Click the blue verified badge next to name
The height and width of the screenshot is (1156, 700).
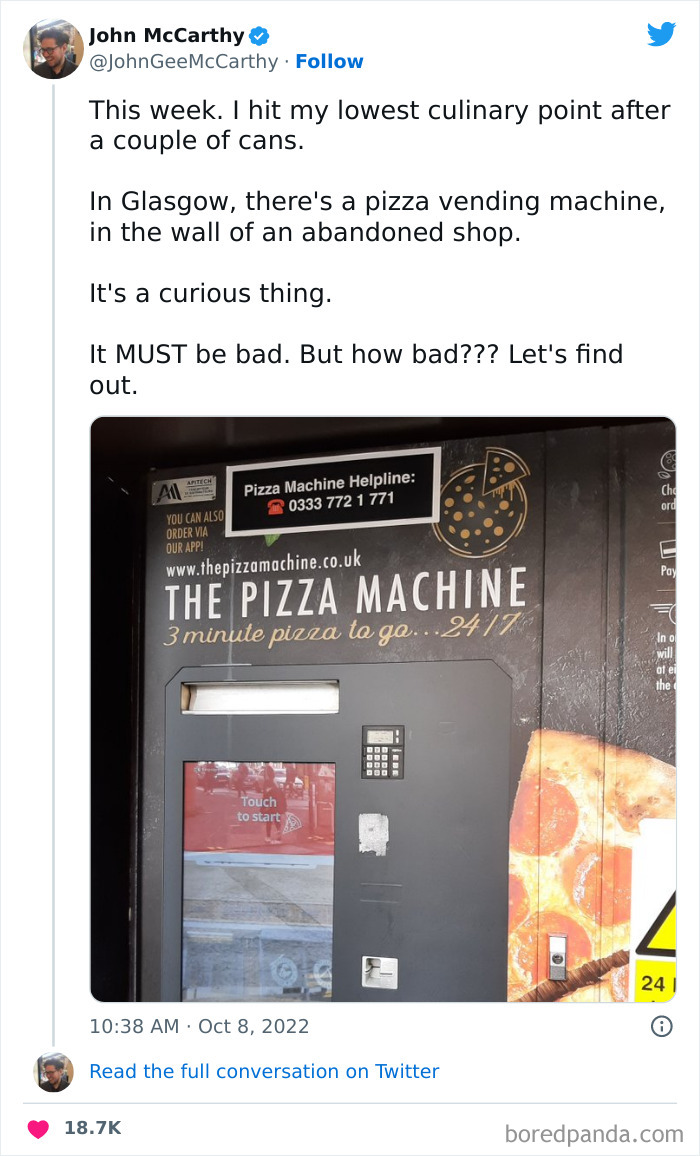(x=259, y=35)
